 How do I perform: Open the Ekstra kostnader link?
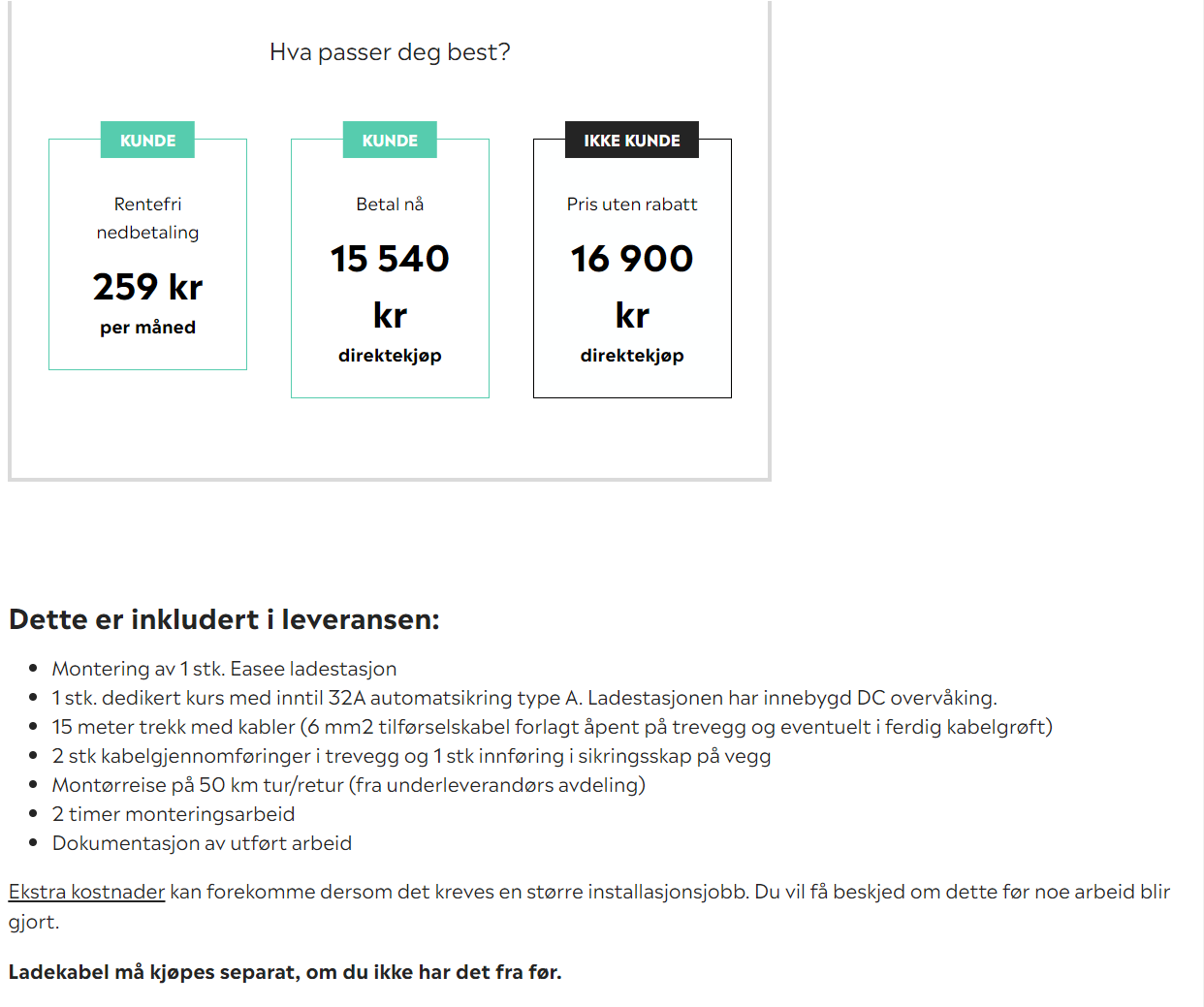(86, 892)
